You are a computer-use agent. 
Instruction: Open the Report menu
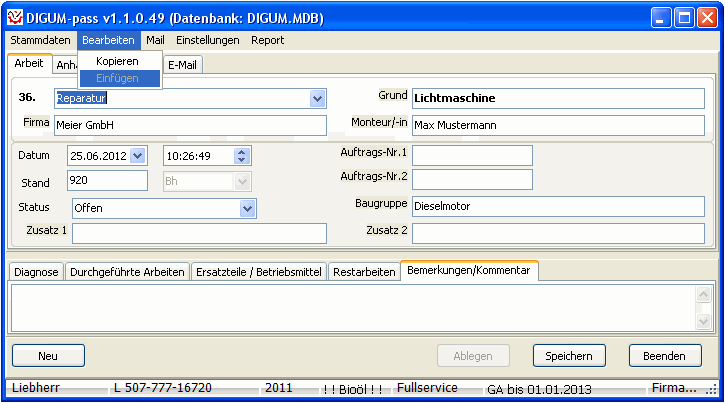(267, 40)
